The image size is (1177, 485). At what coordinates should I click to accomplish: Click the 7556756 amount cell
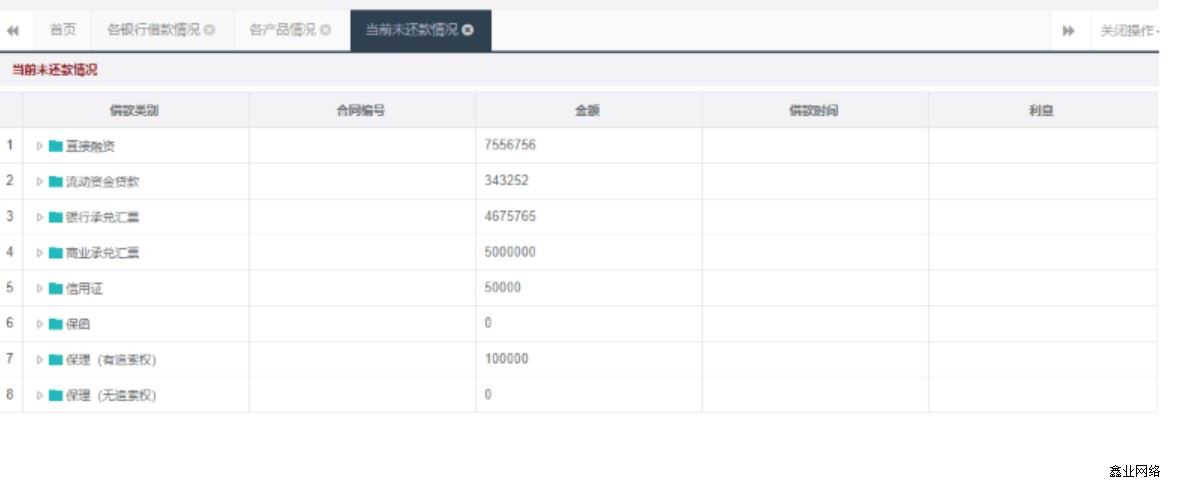[510, 146]
